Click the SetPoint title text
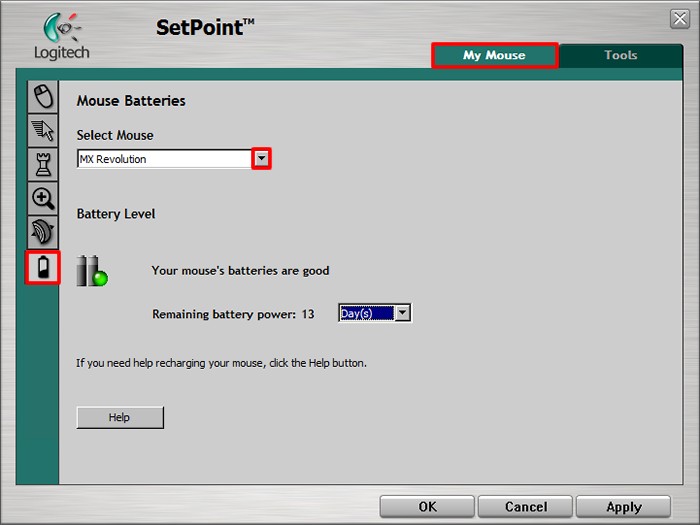The height and width of the screenshot is (525, 700). tap(205, 28)
